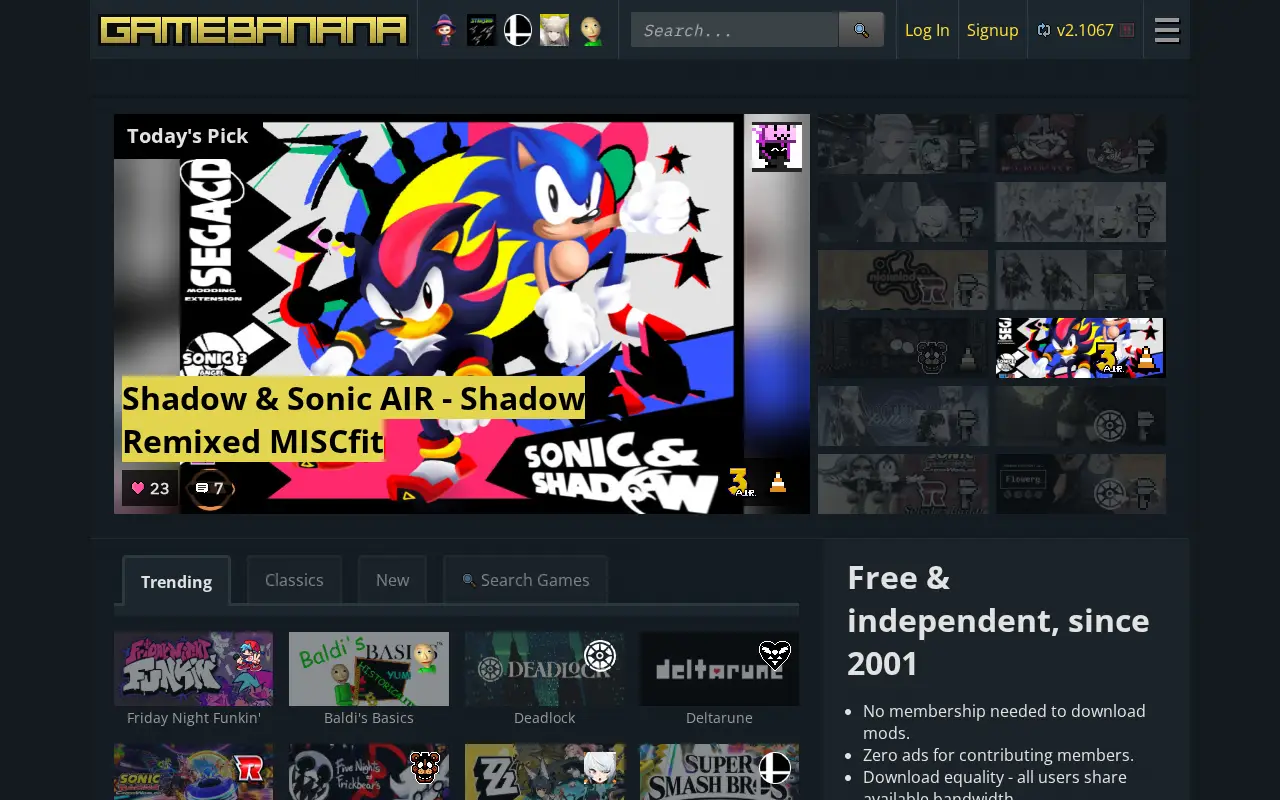Open the large Today's Pick featured image
This screenshot has width=1280, height=800.
tap(462, 314)
